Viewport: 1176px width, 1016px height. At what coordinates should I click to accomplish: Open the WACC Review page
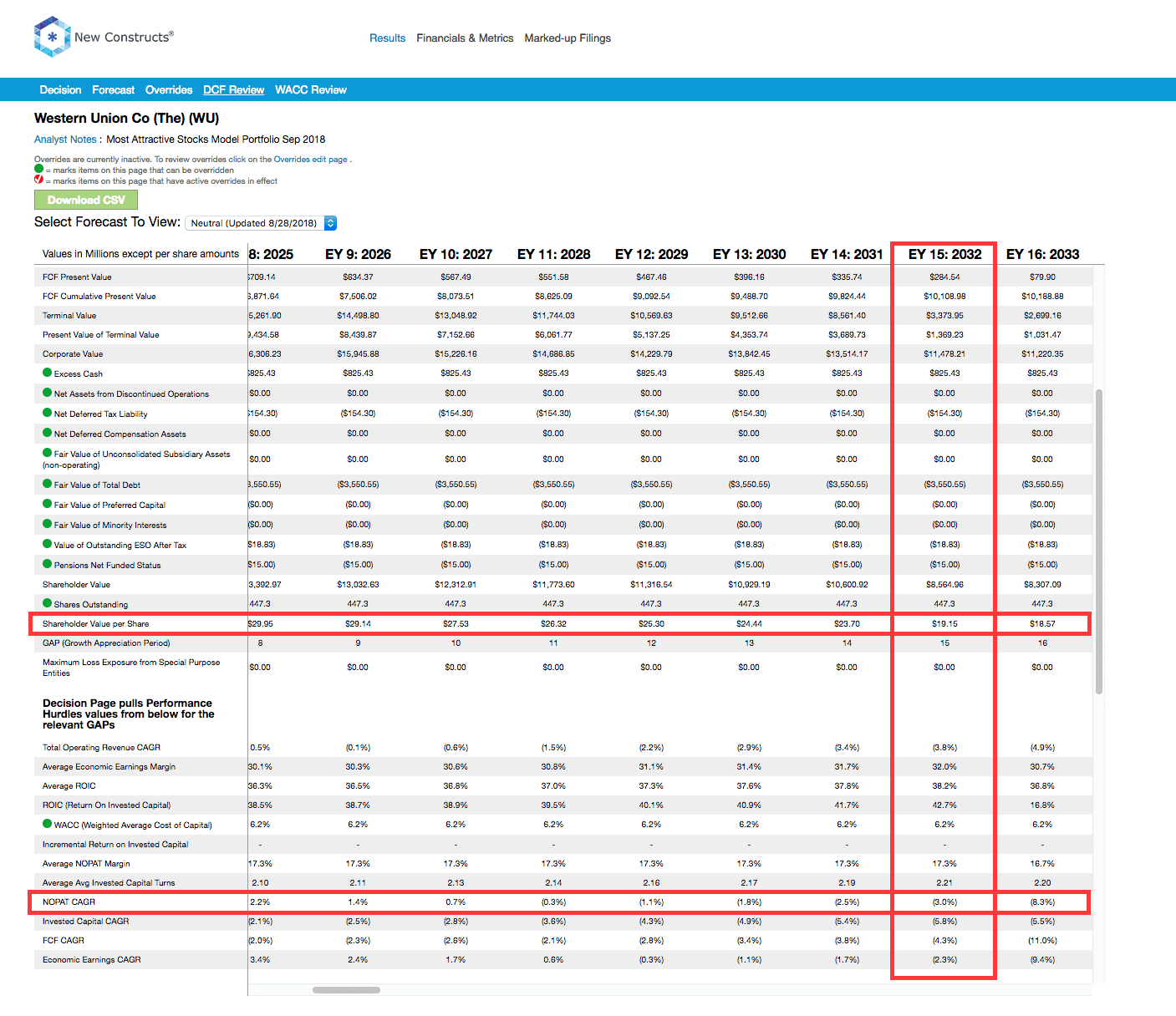311,89
